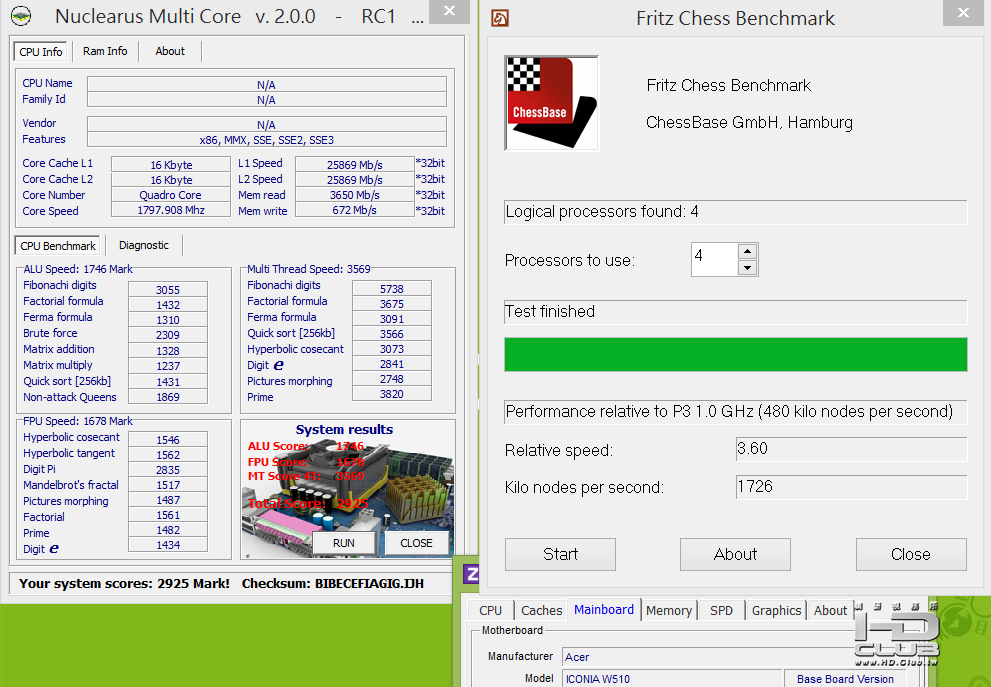The height and width of the screenshot is (687, 991).
Task: Click the Kilo nodes per second value 1726
Action: (851, 487)
